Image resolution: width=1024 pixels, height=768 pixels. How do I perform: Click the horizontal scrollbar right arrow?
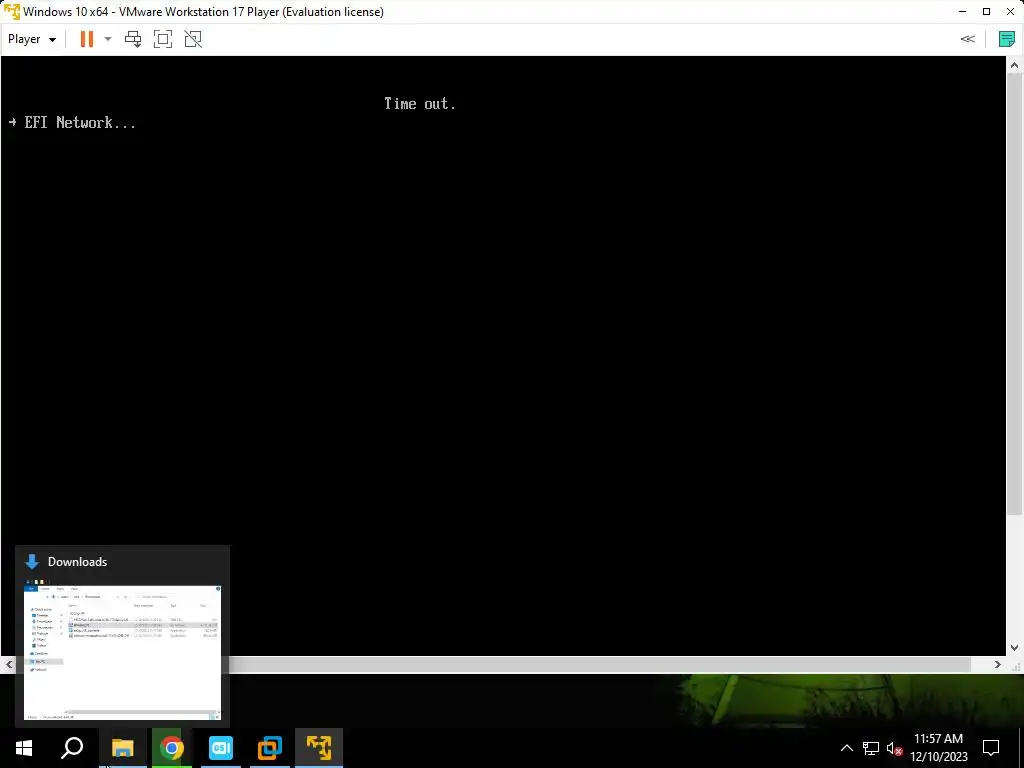click(x=997, y=665)
